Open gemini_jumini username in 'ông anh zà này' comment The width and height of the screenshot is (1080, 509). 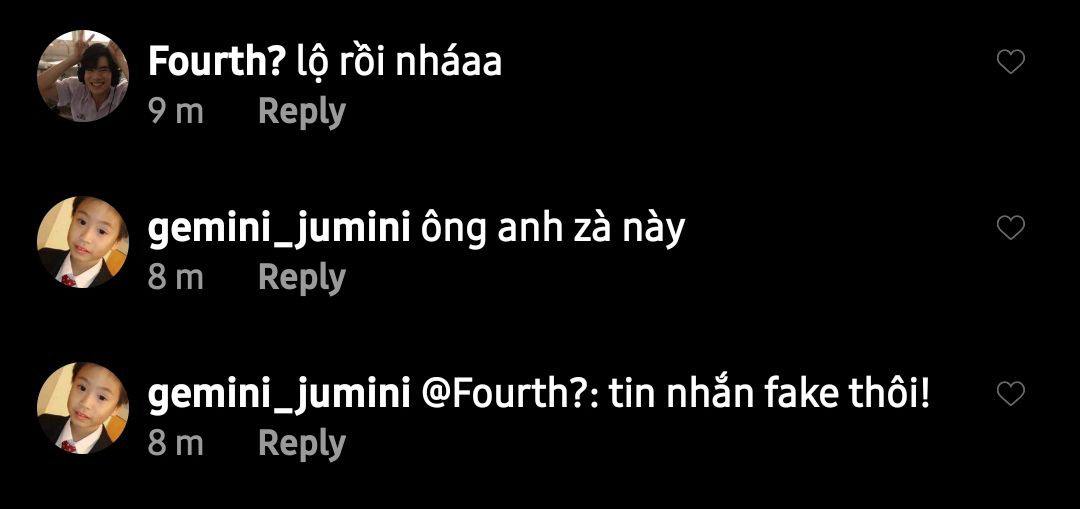[x=279, y=230]
